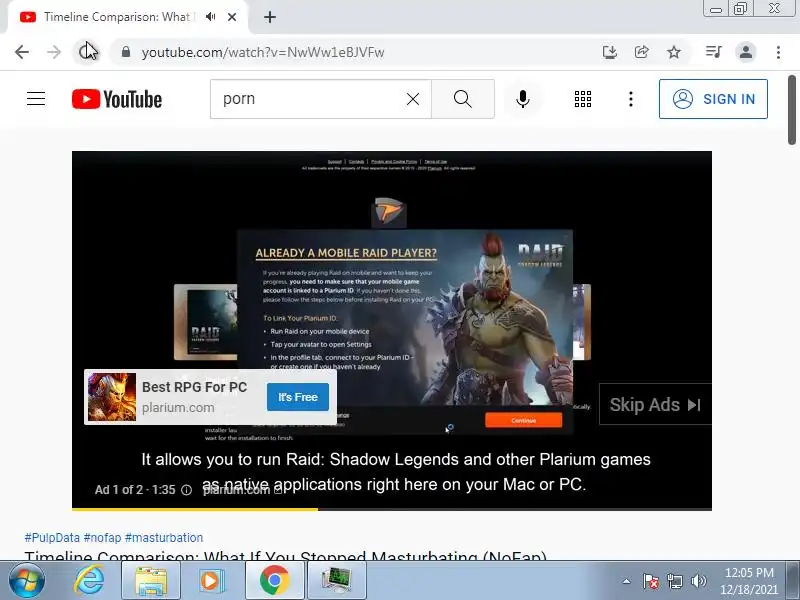Click the magnifier search button
Screen dimensions: 800x600
(x=463, y=99)
